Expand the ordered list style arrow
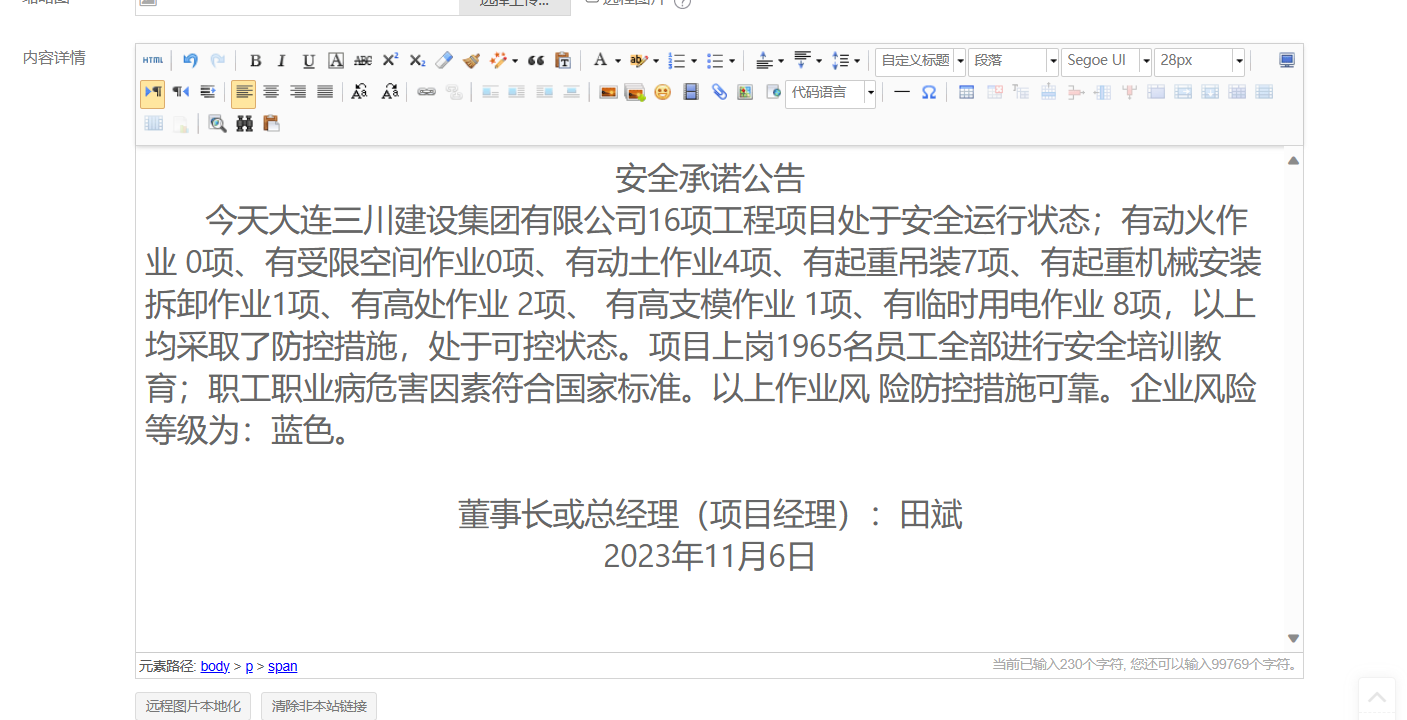The height and width of the screenshot is (720, 1407). tap(694, 61)
